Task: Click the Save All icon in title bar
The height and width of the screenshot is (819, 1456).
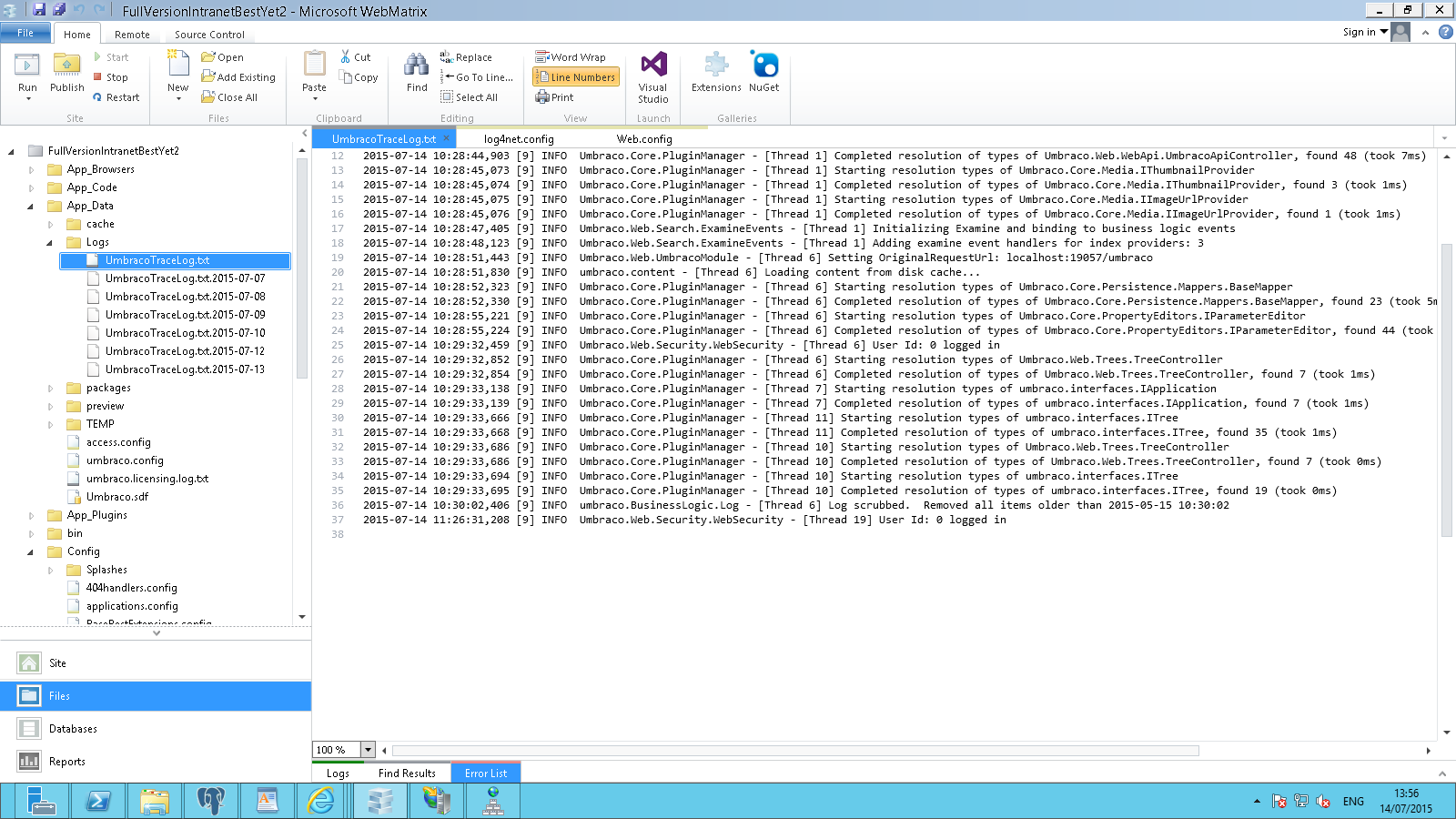Action: (59, 10)
